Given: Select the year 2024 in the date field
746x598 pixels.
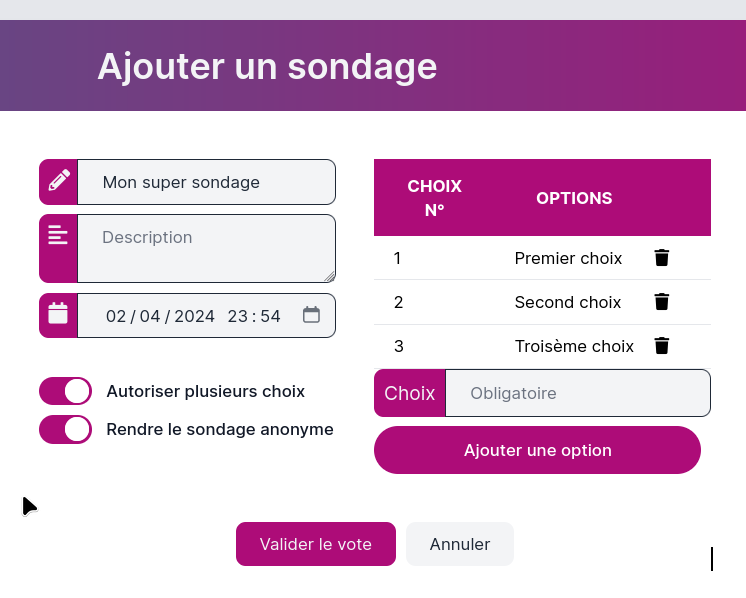Looking at the screenshot, I should click(x=194, y=316).
